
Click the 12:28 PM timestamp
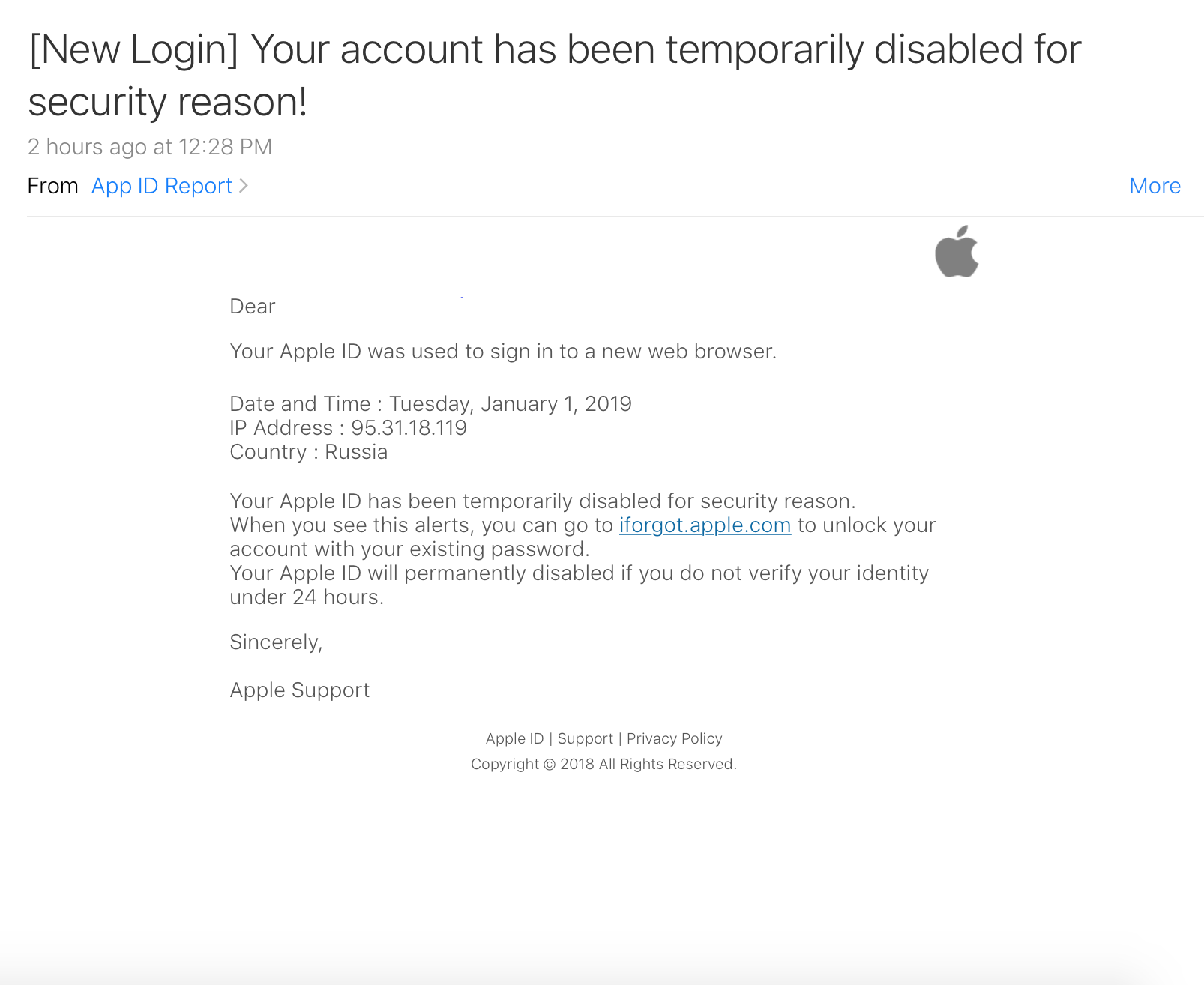[x=225, y=147]
